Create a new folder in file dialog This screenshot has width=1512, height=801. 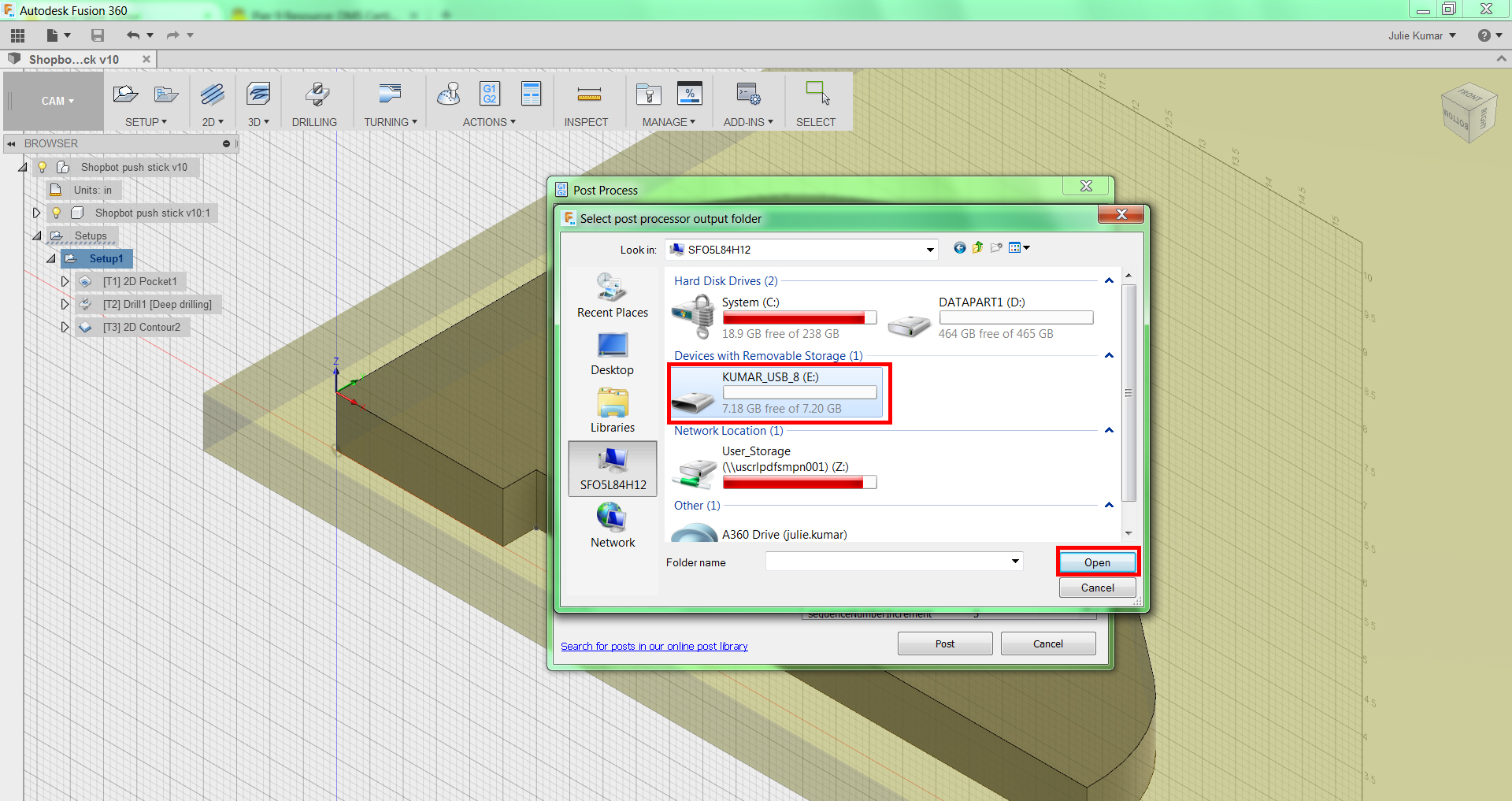point(996,248)
